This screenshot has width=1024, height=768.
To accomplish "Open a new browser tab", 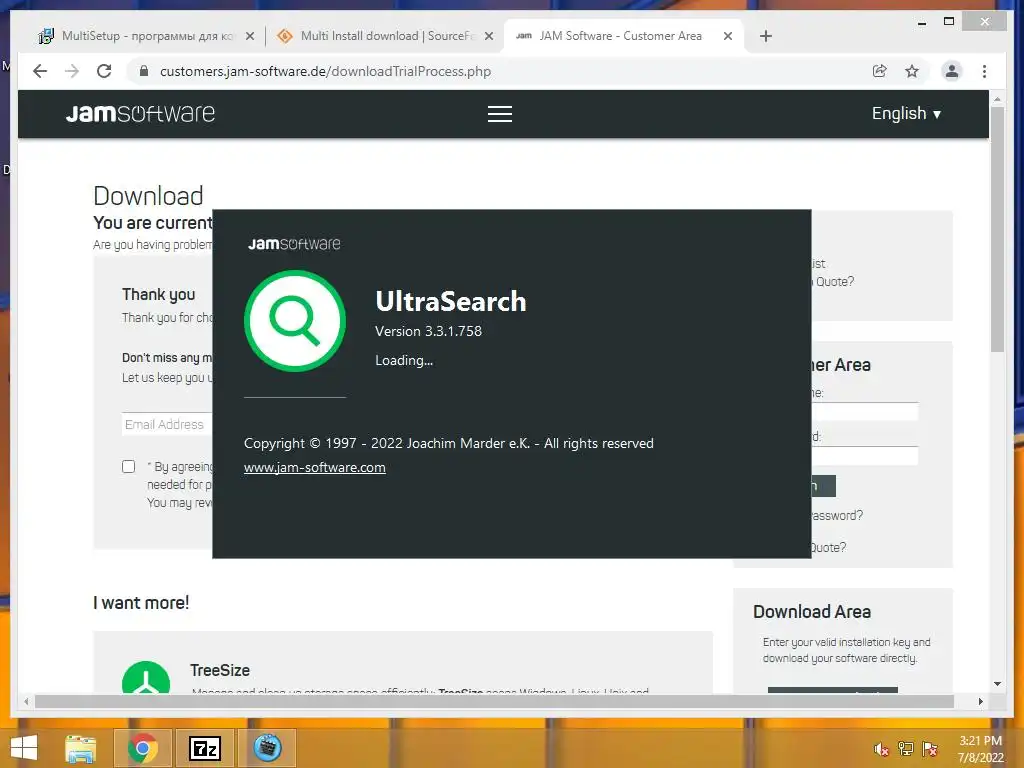I will 766,36.
